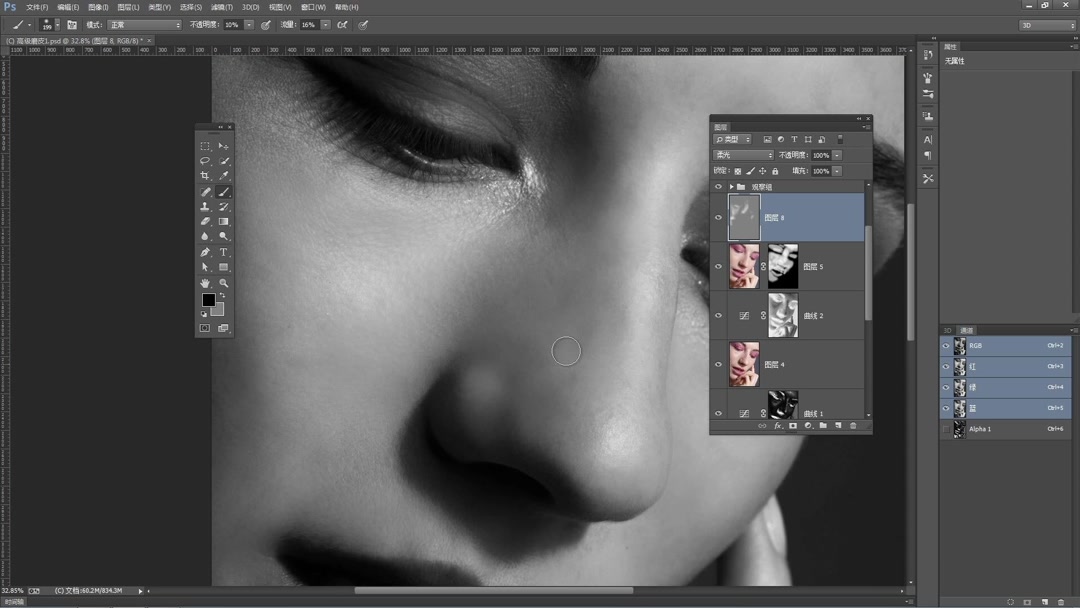The image size is (1080, 608).
Task: Click the delete layer trash button
Action: click(853, 425)
